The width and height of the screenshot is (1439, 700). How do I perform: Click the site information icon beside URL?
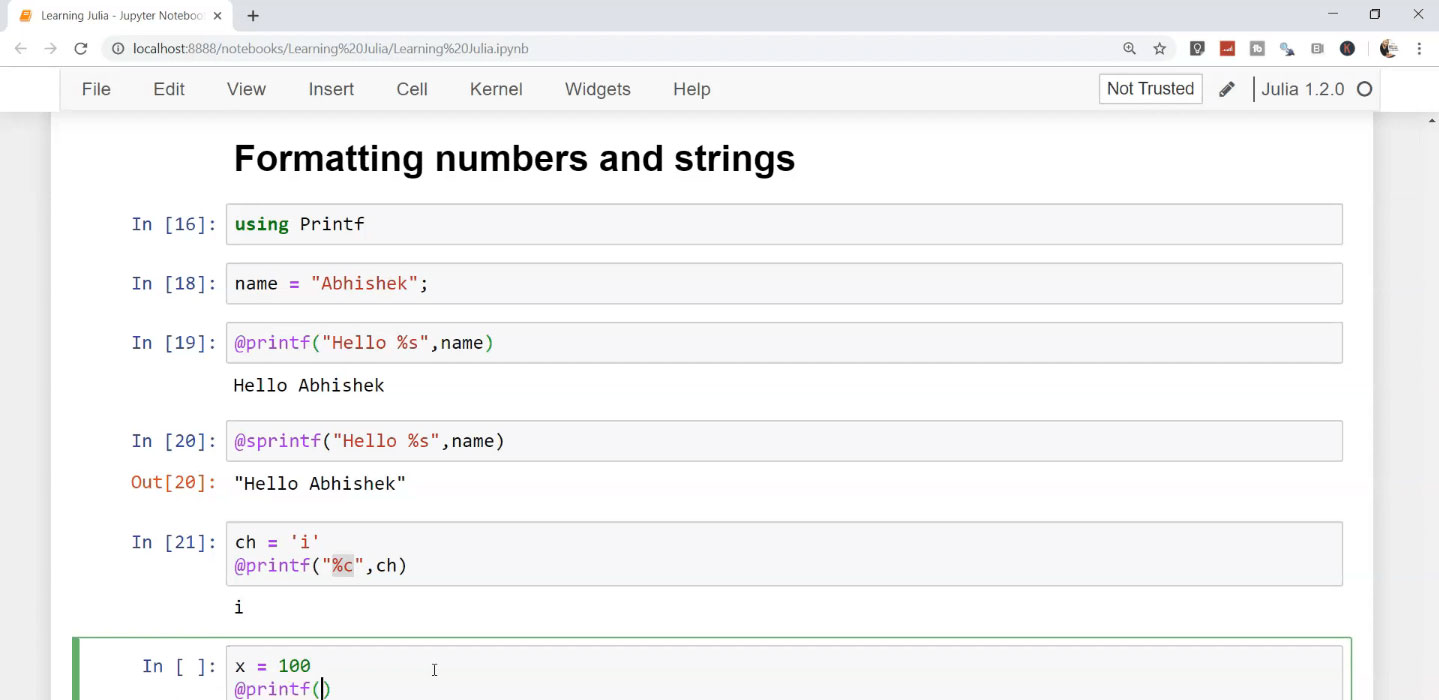(x=117, y=48)
